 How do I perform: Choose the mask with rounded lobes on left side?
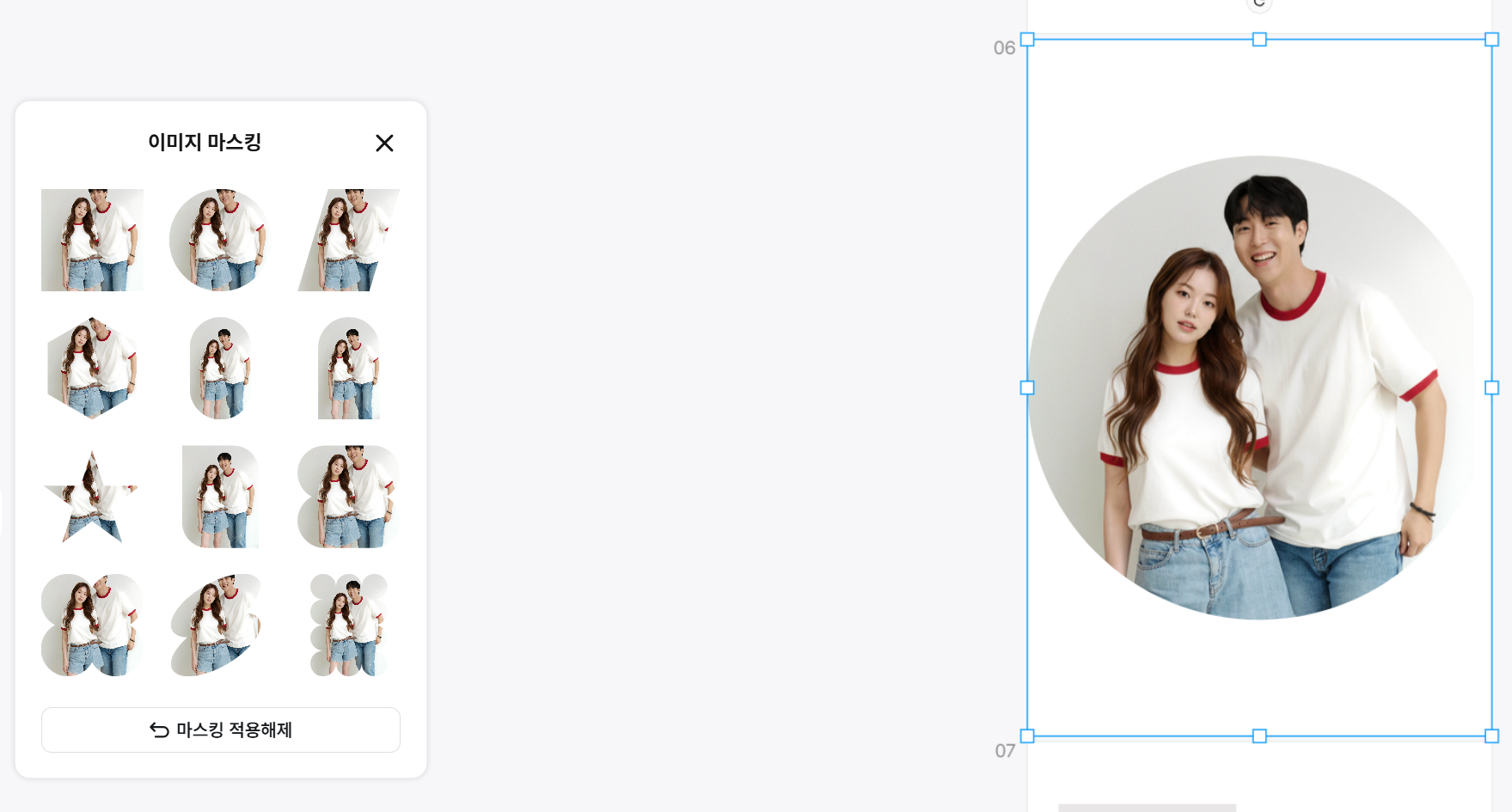coord(348,497)
